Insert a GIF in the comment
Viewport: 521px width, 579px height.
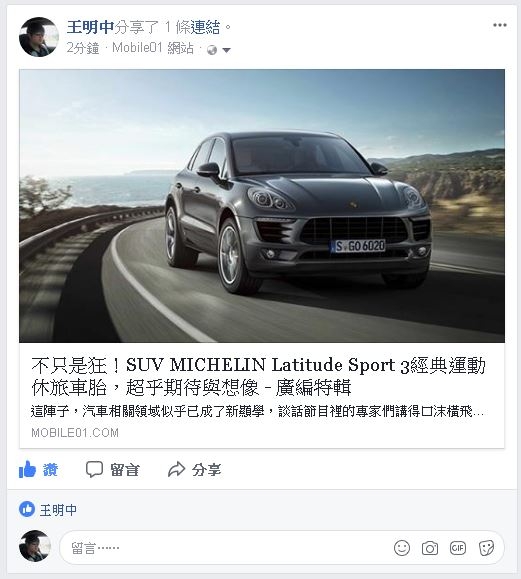click(458, 548)
